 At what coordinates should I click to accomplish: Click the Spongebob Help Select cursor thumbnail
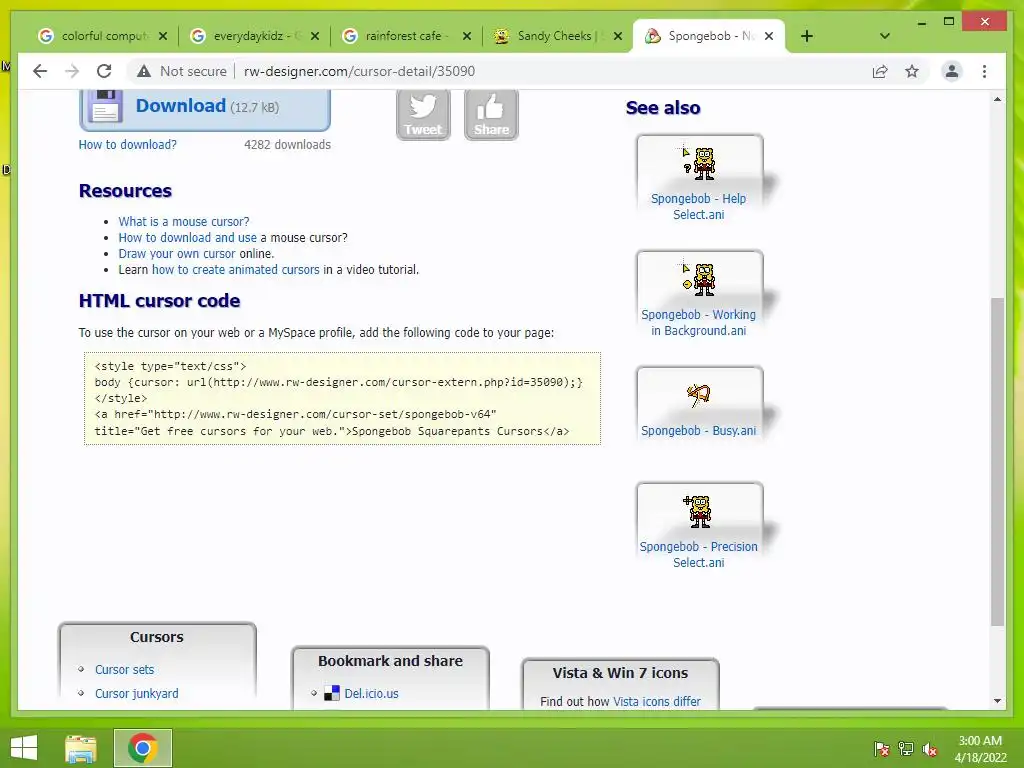699,163
